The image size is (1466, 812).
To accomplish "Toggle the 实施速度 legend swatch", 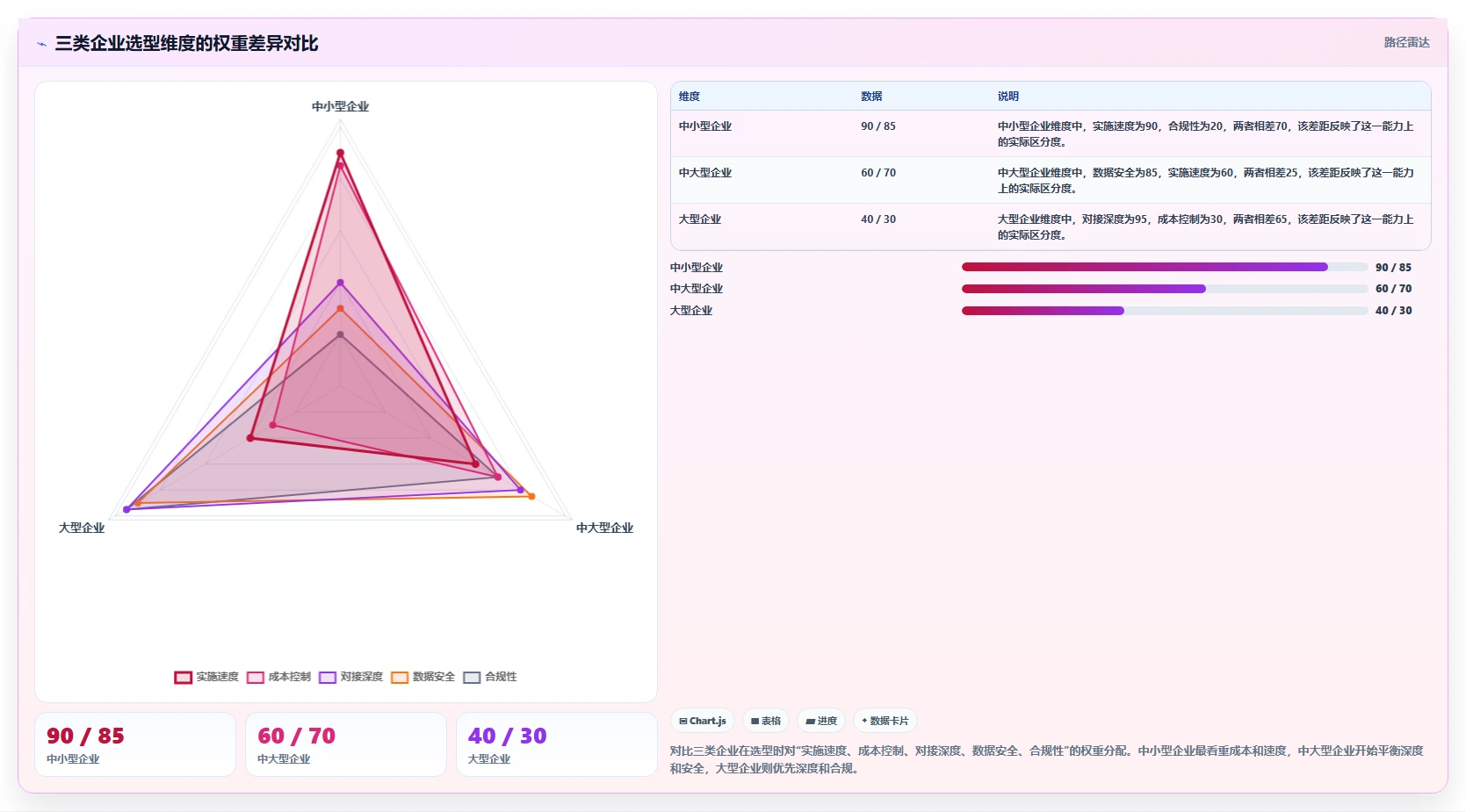I will [x=184, y=677].
